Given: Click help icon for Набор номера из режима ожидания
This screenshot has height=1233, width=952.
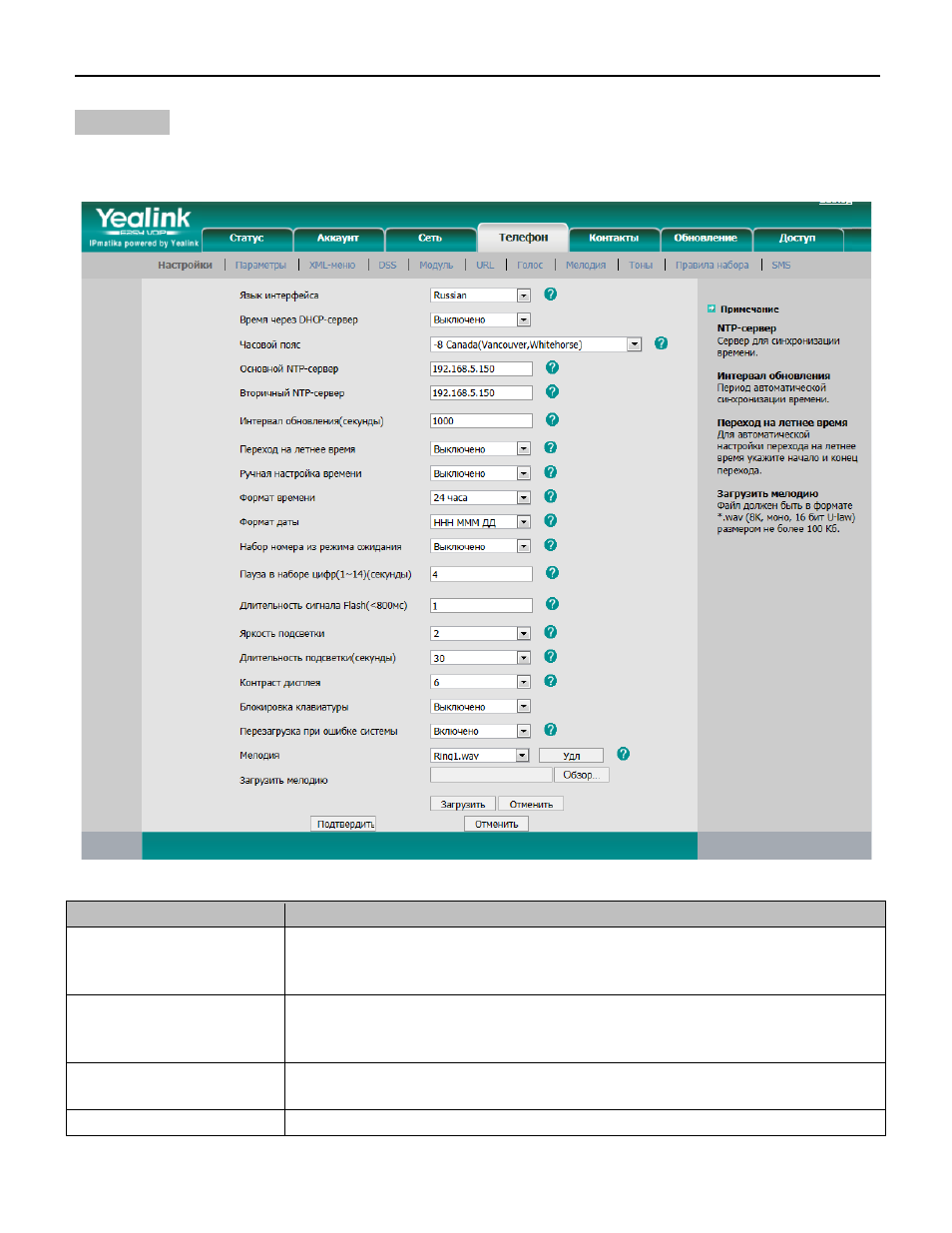Looking at the screenshot, I should point(550,545).
